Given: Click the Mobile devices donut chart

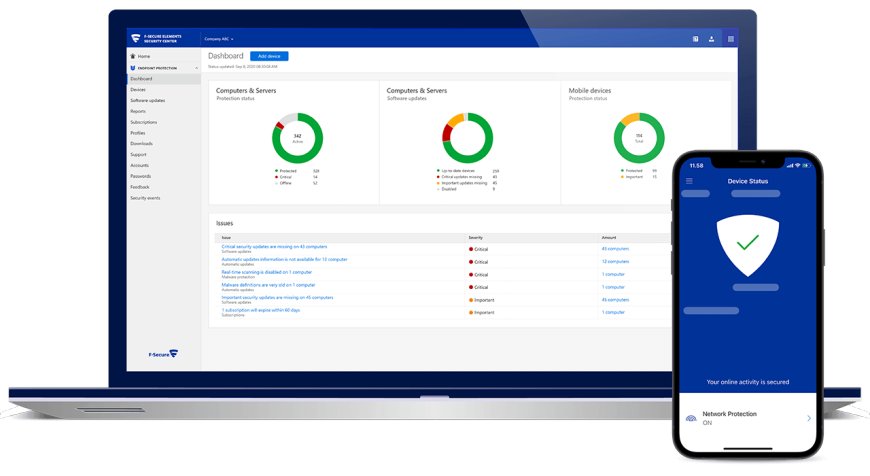Looking at the screenshot, I should (x=639, y=138).
